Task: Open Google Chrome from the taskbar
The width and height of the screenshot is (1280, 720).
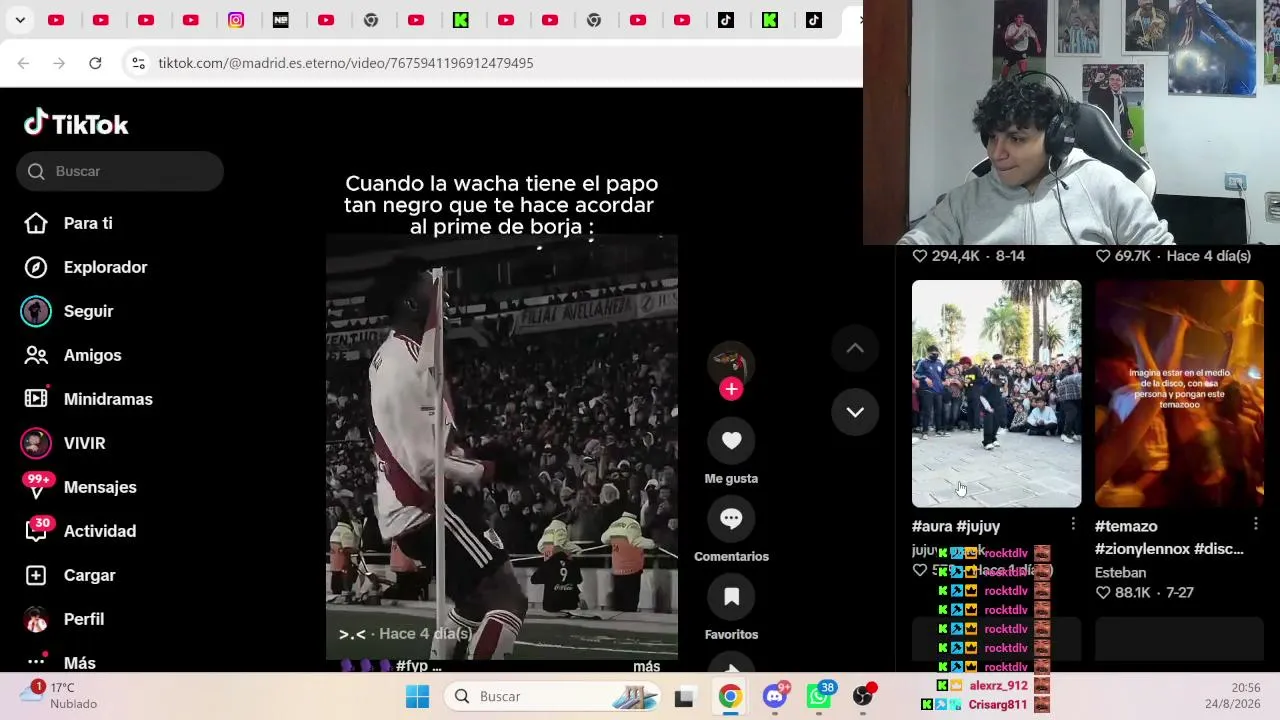Action: (730, 696)
